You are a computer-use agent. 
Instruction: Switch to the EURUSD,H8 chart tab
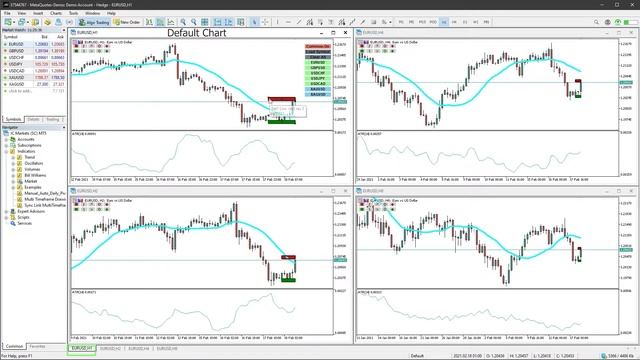click(x=167, y=349)
